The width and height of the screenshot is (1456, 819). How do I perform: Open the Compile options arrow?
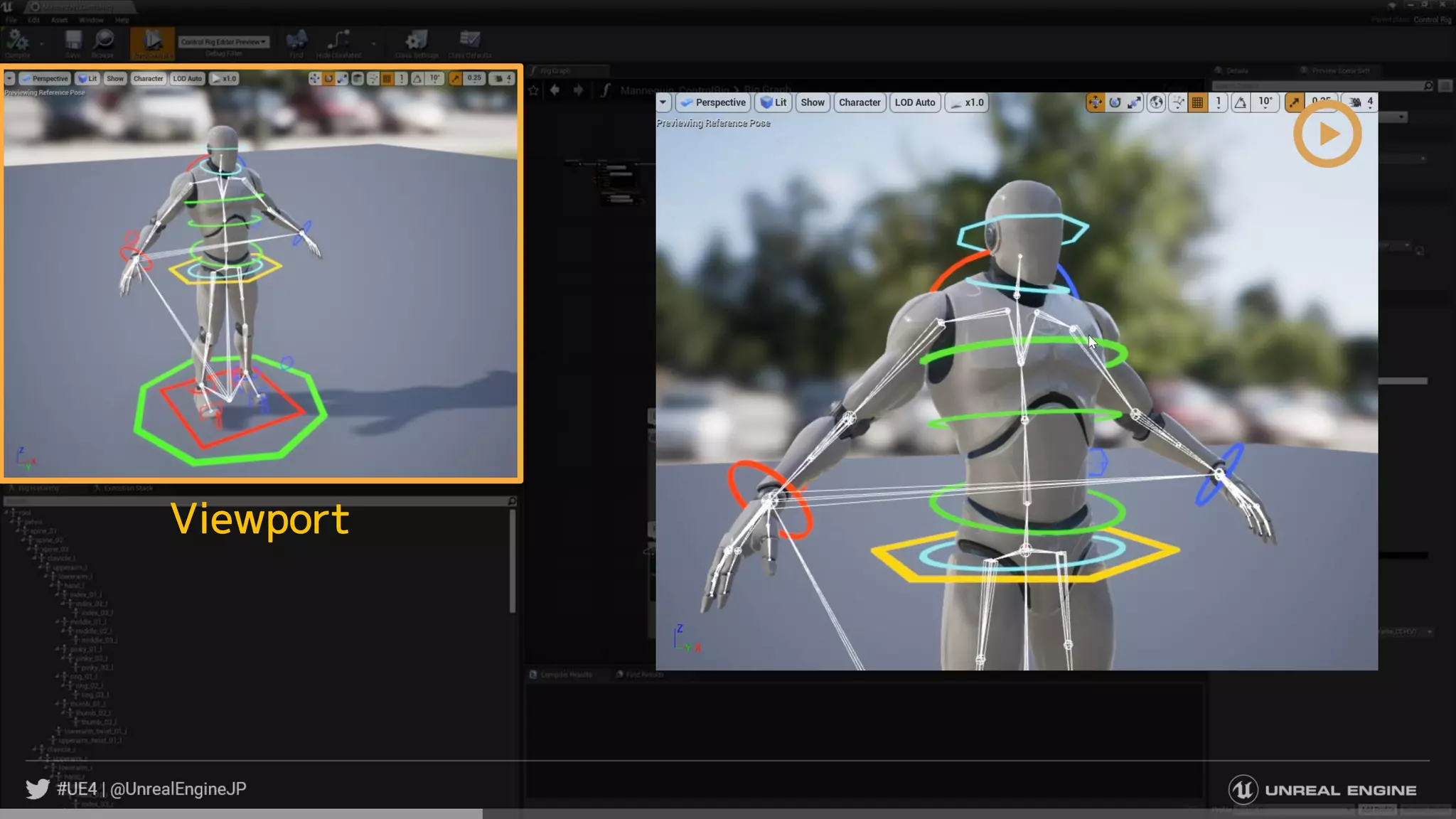coord(41,43)
